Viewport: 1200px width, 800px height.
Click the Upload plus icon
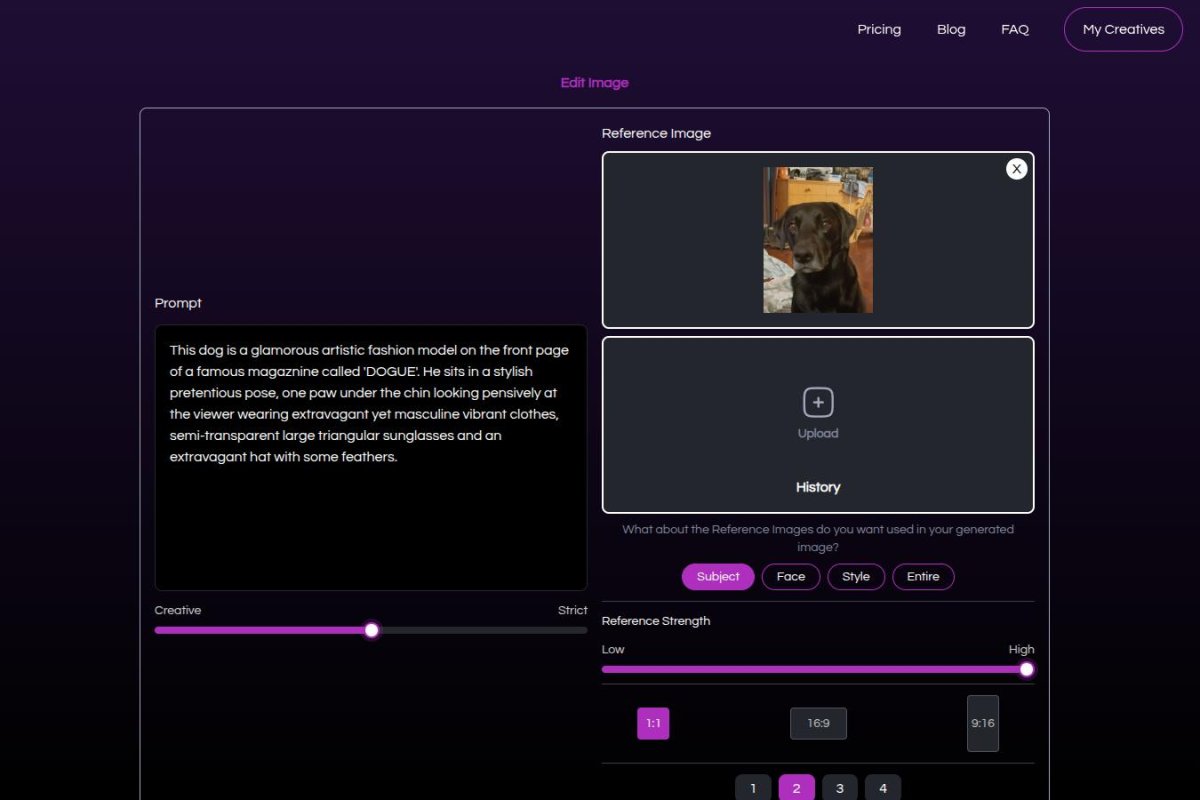pos(817,402)
